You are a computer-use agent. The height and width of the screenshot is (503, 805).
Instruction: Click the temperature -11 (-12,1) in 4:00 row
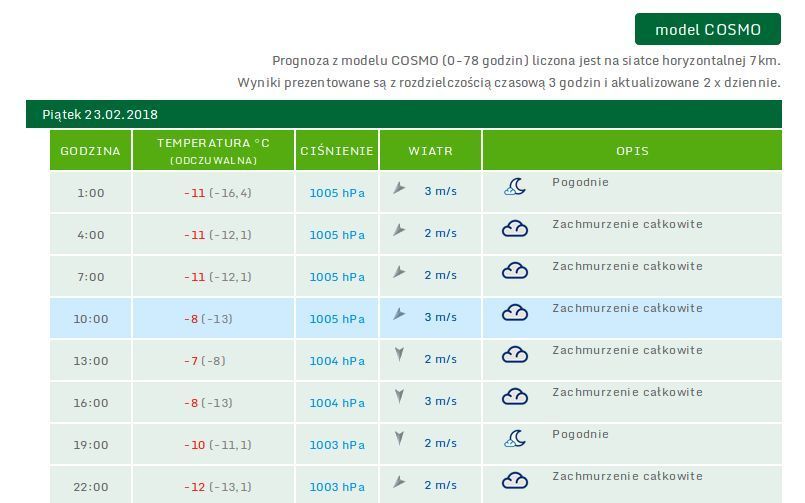[x=218, y=235]
